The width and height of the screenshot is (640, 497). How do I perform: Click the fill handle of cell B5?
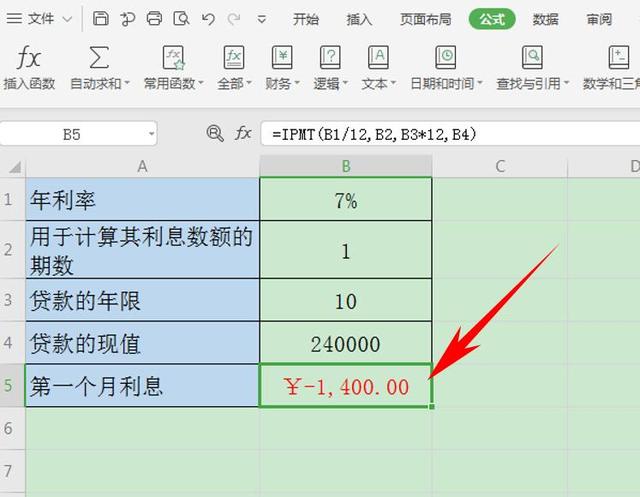(x=432, y=406)
